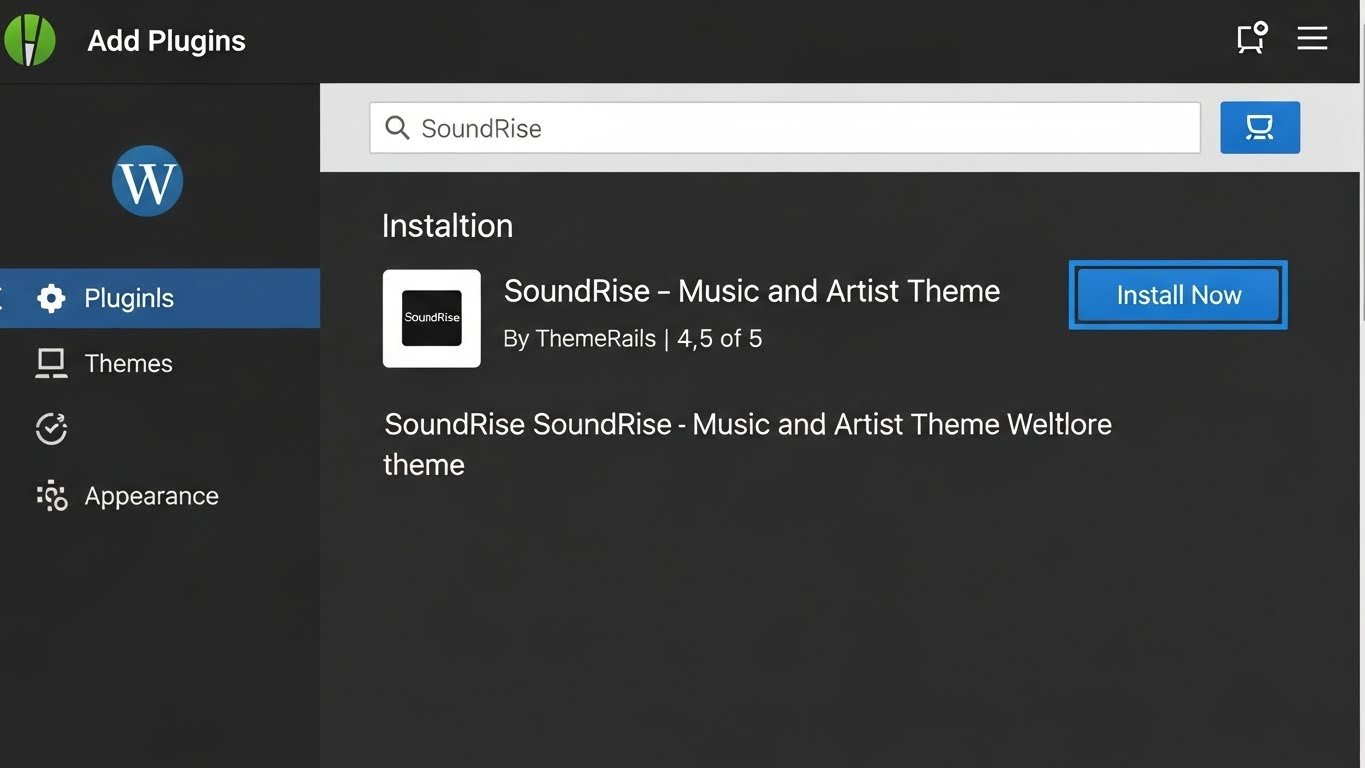Select the unlabeled circular checkmark sidebar icon

pyautogui.click(x=51, y=429)
